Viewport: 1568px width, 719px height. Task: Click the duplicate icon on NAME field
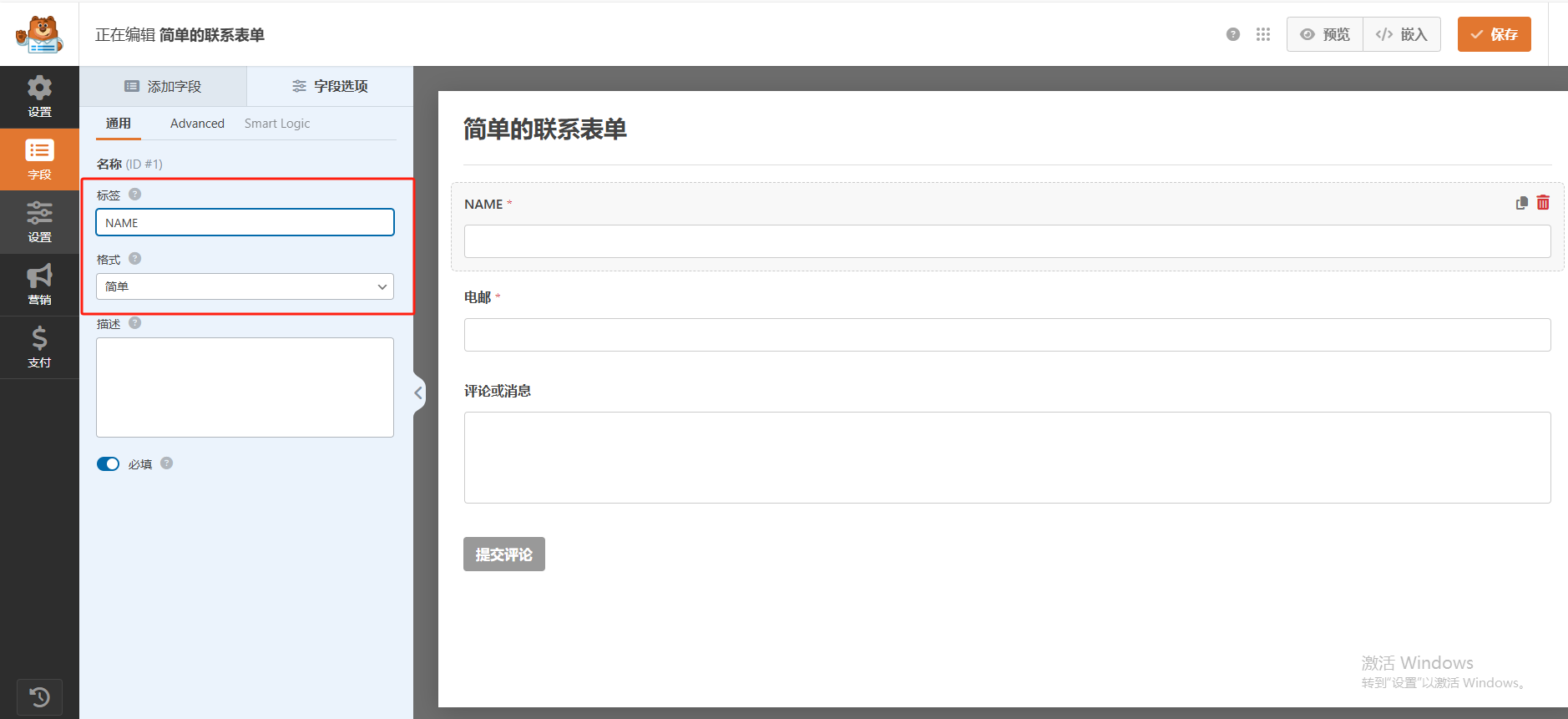(x=1521, y=203)
